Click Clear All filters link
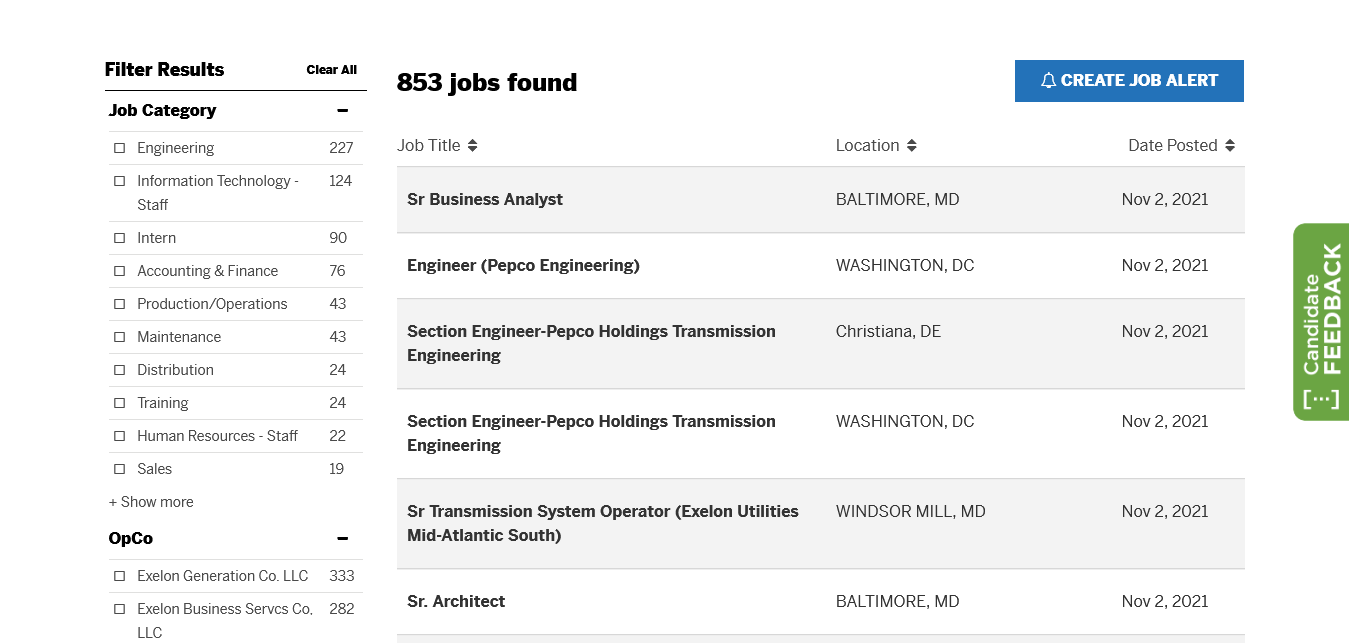 331,70
